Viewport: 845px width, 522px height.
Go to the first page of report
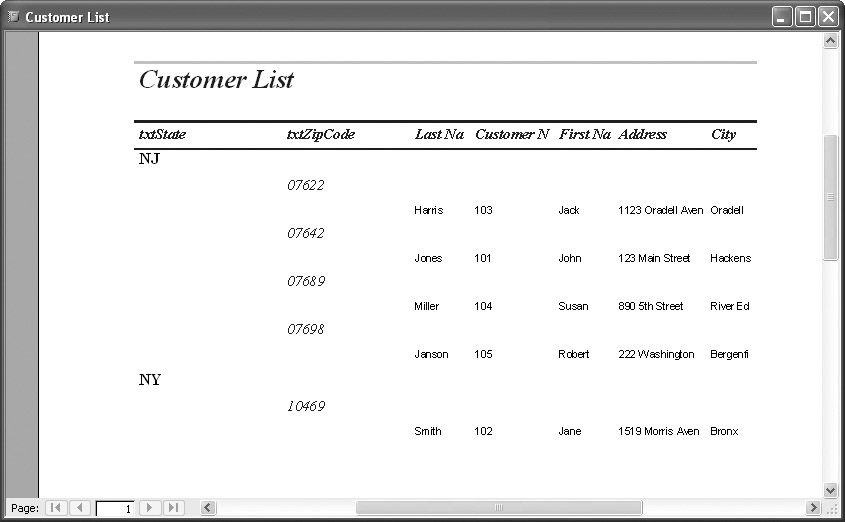(x=56, y=508)
